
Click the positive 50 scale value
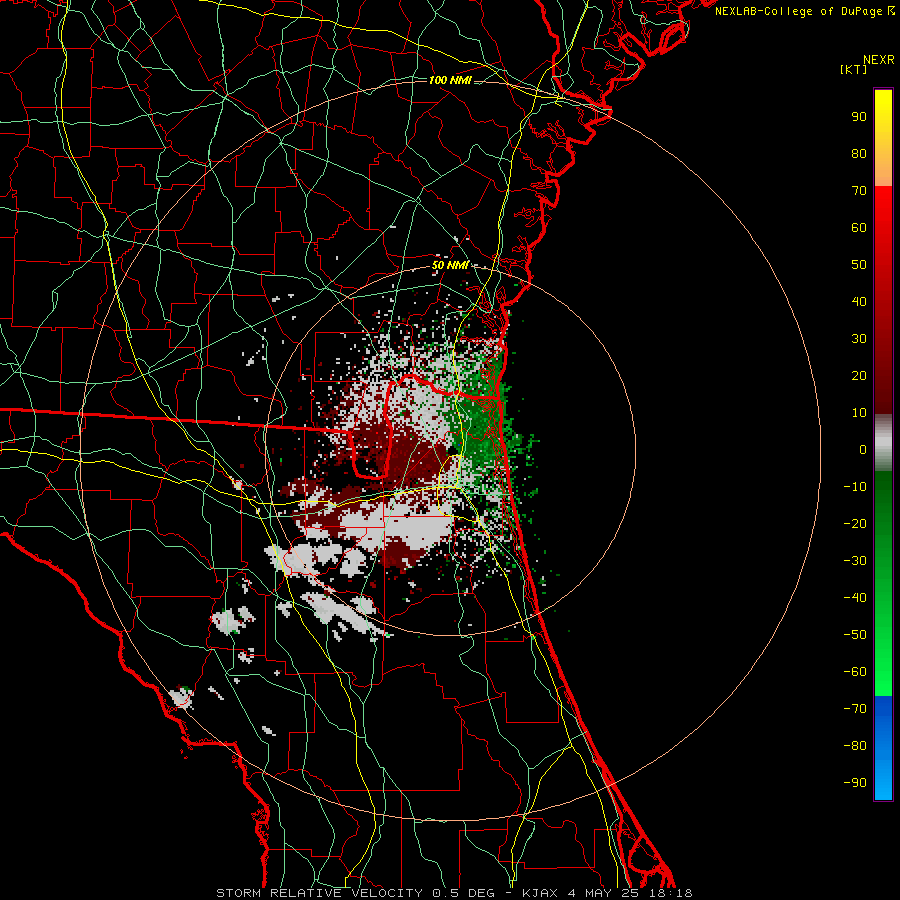pos(859,265)
